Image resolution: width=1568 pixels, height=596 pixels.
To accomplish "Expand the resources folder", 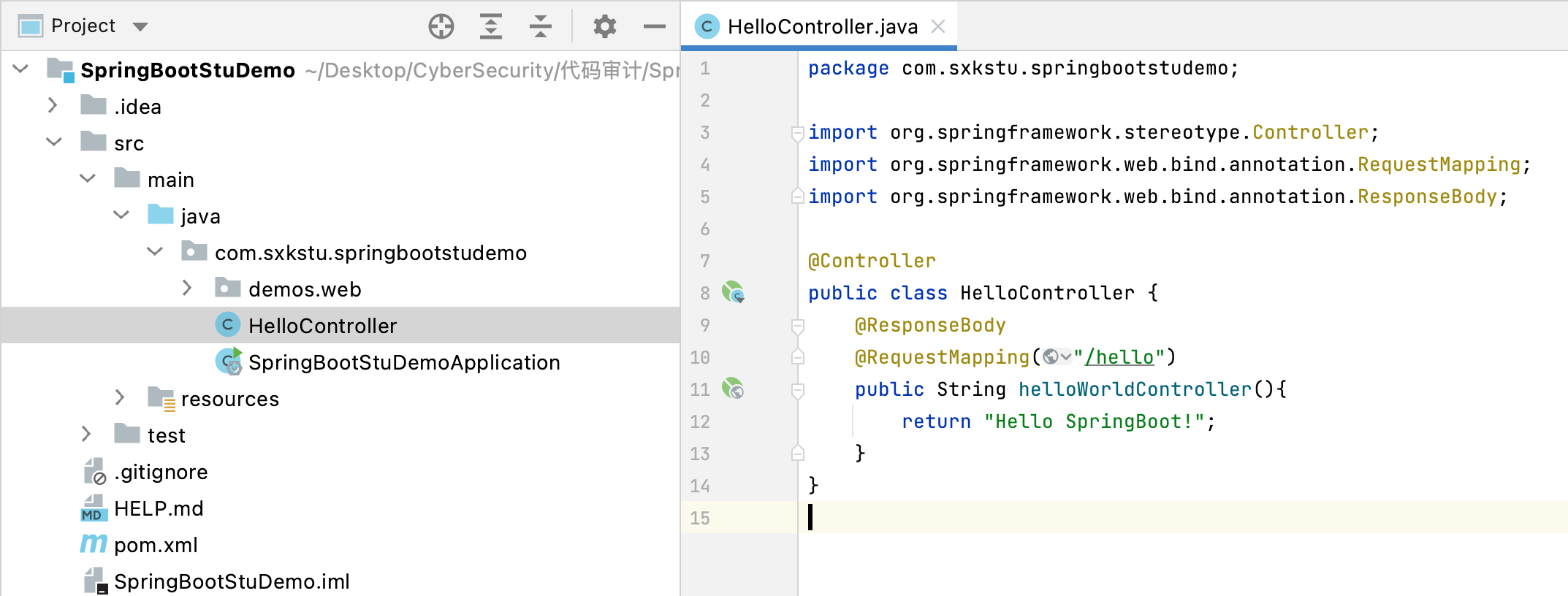I will (x=120, y=398).
